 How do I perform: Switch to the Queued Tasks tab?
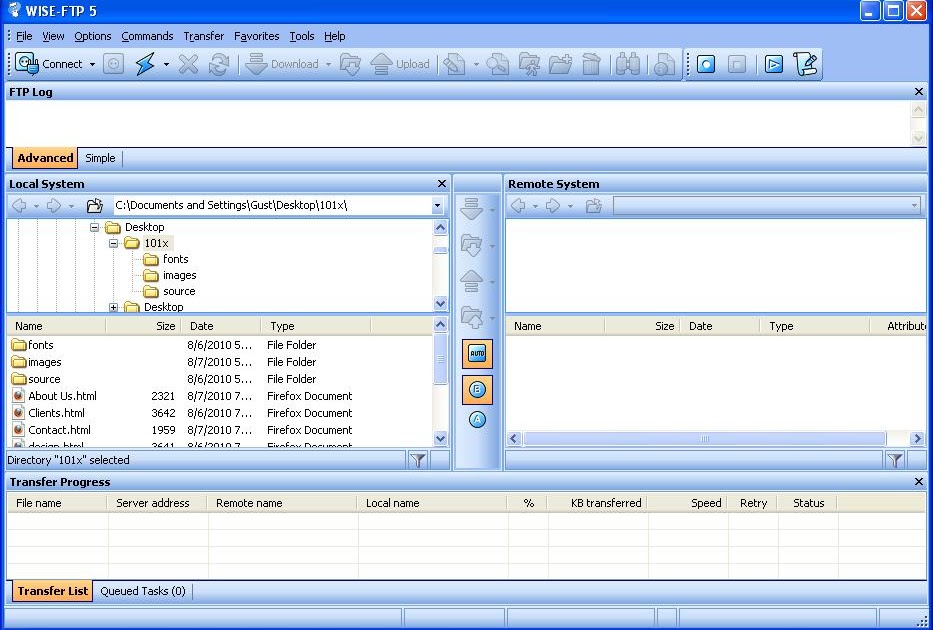[142, 591]
